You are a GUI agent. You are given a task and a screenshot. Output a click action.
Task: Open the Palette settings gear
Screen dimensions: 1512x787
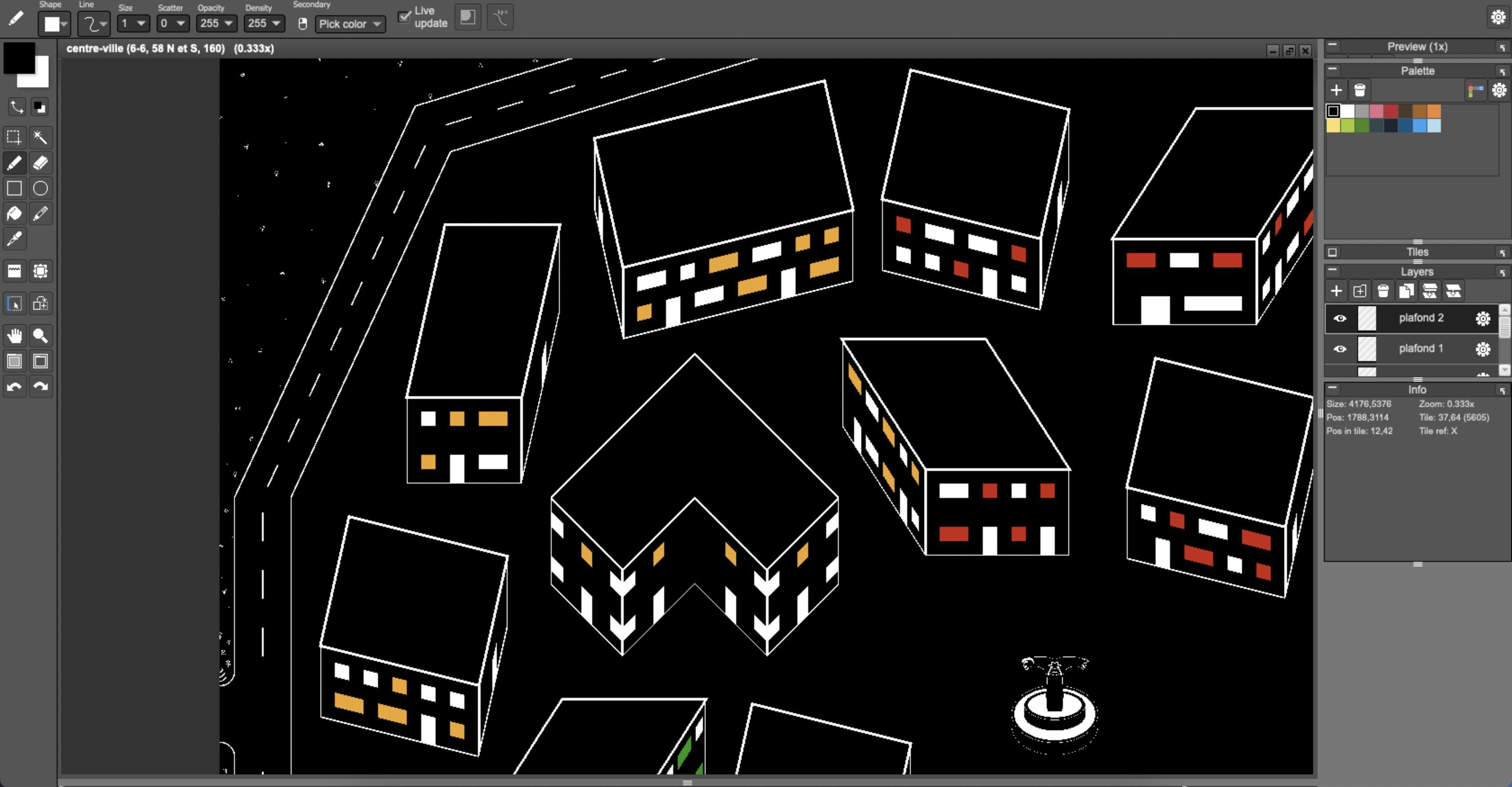click(1499, 90)
